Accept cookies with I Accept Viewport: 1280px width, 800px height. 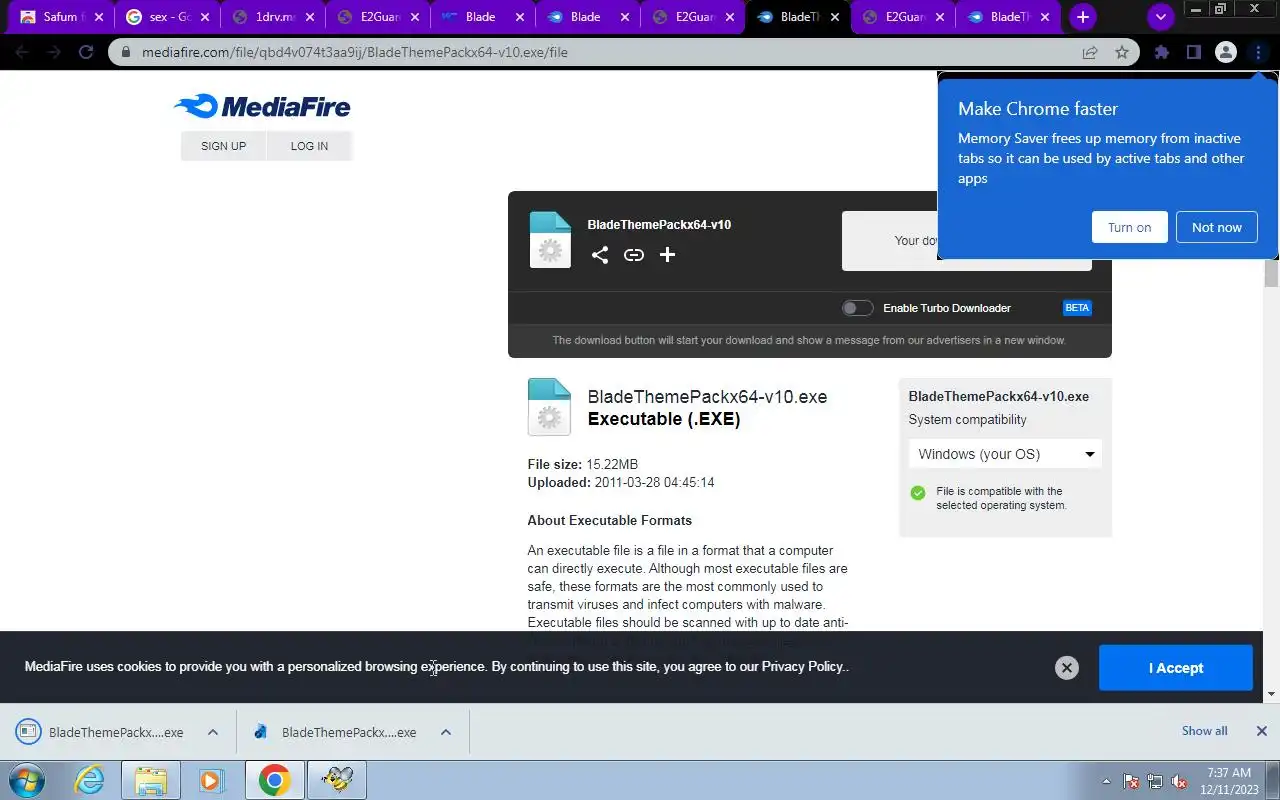[x=1175, y=668]
